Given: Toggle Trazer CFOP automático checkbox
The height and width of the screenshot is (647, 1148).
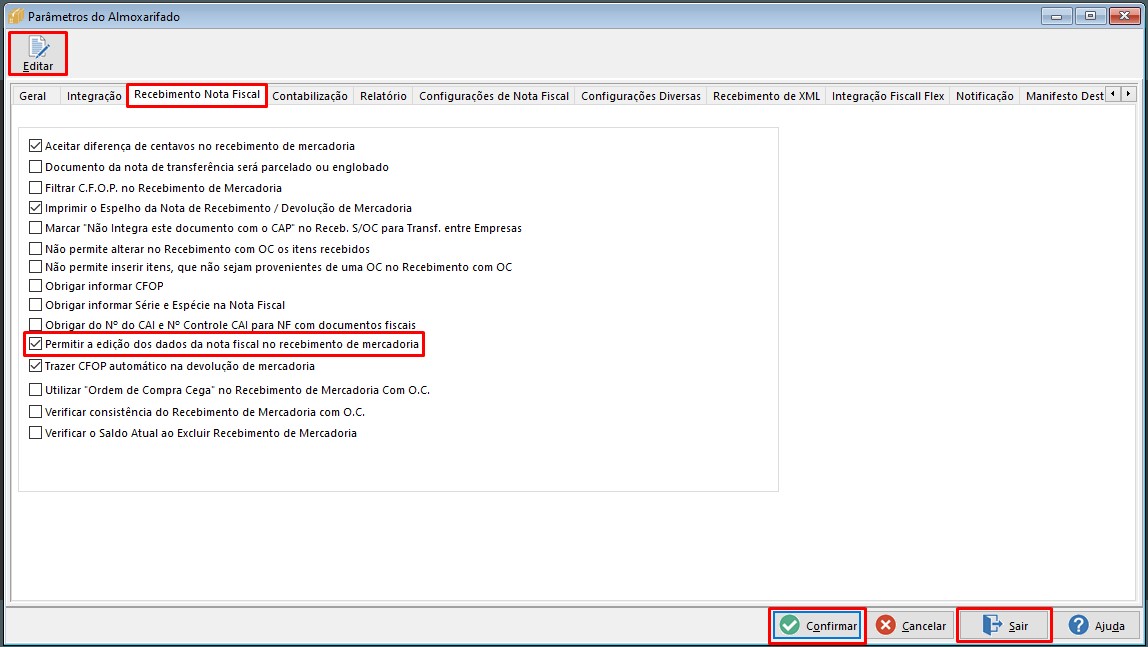Looking at the screenshot, I should 35,365.
